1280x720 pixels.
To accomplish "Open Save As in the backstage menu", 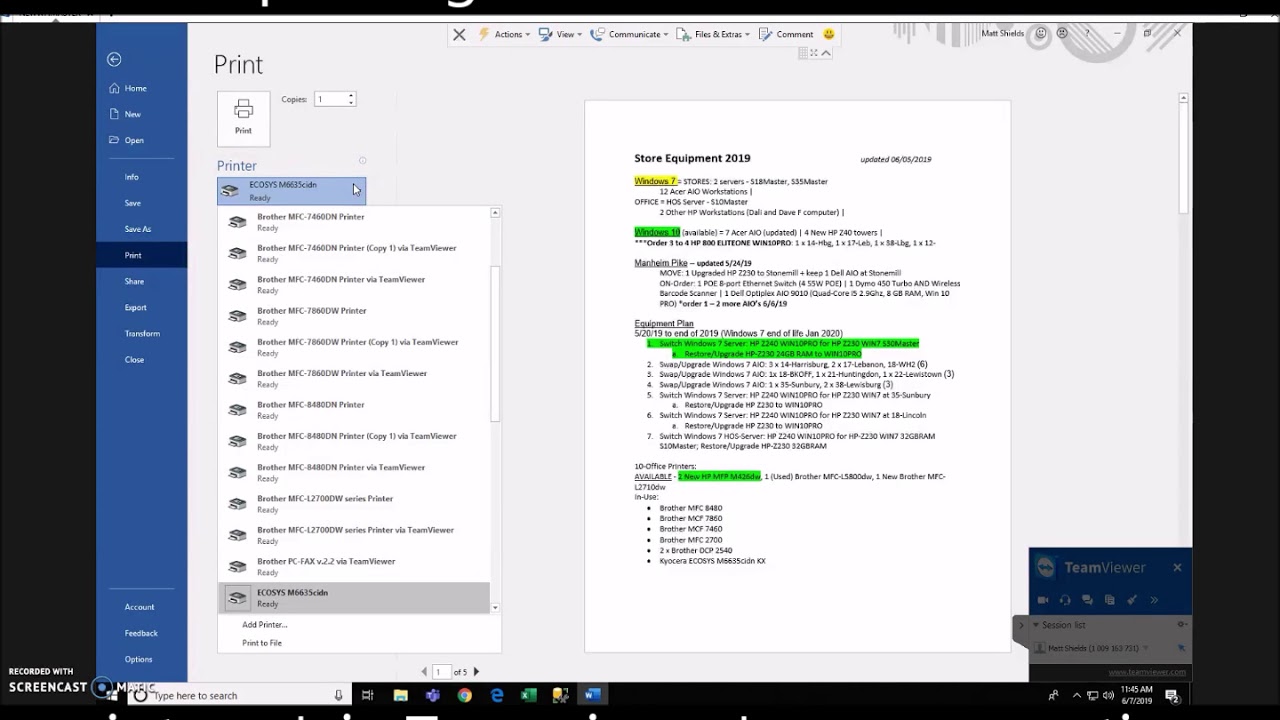I will pyautogui.click(x=138, y=229).
